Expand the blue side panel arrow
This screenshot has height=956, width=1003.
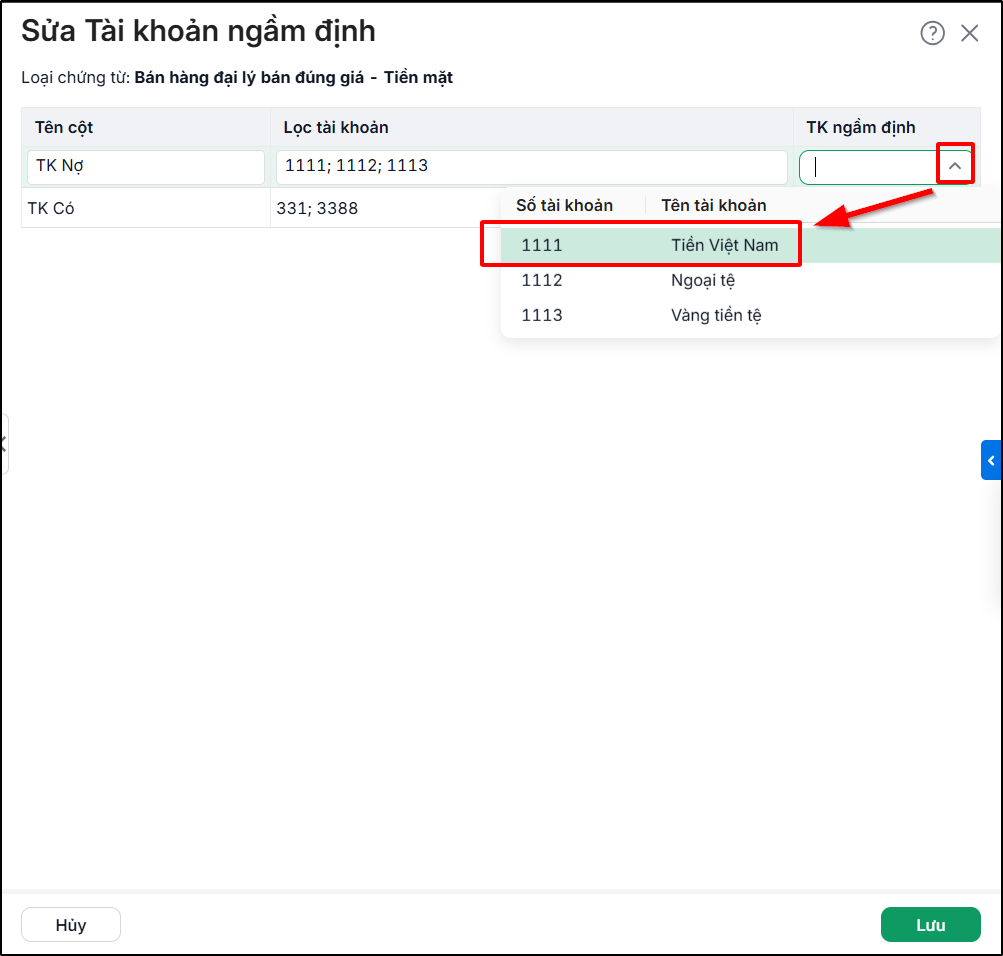[991, 460]
